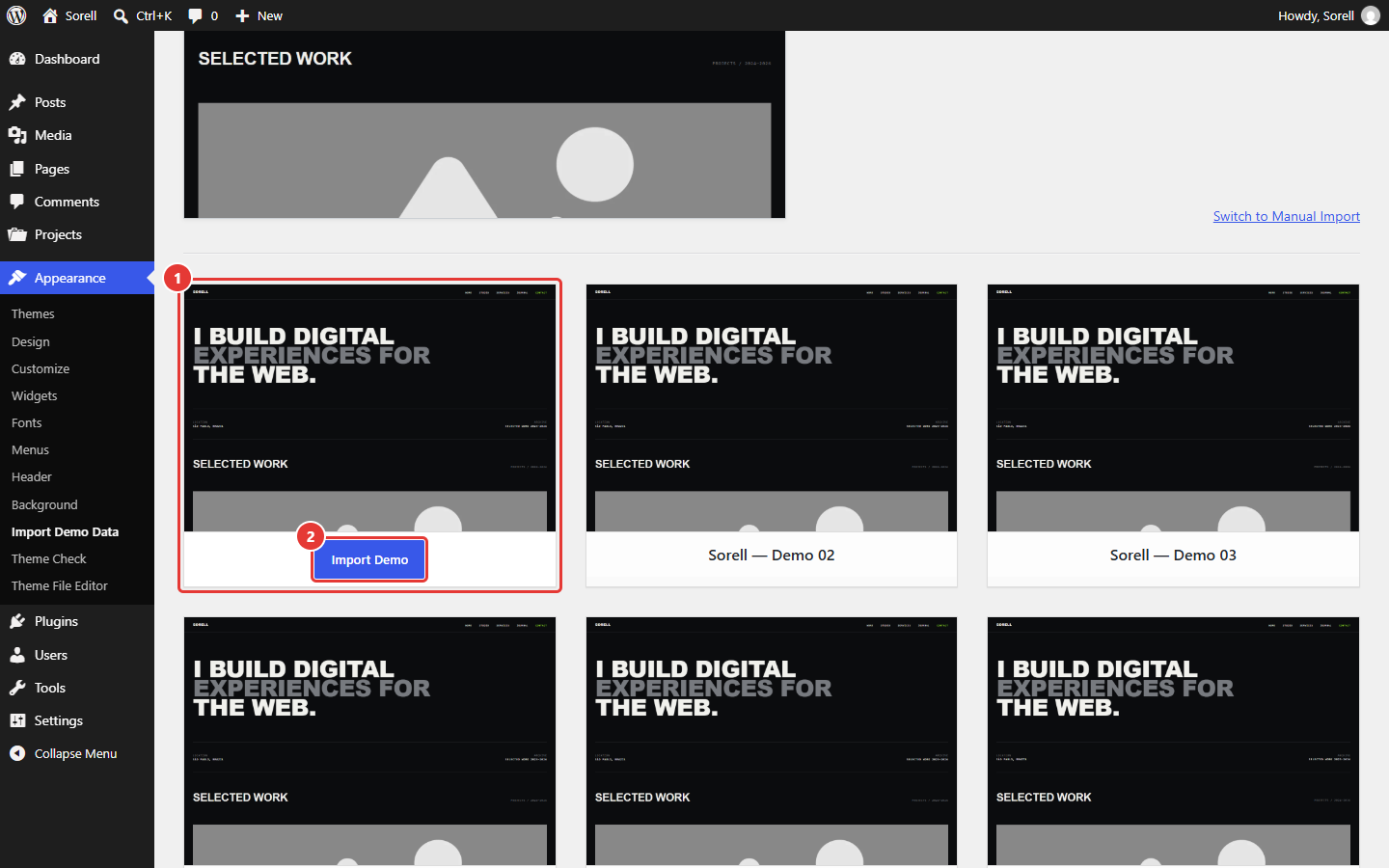This screenshot has height=868, width=1389.
Task: Click the New content plus icon
Action: pos(242,15)
